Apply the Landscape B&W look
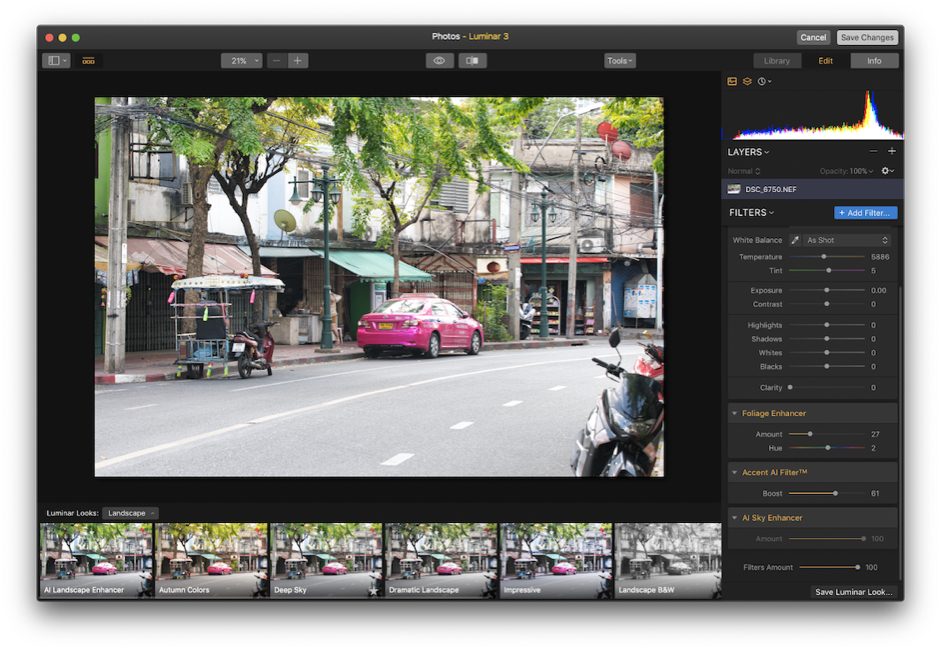The width and height of the screenshot is (941, 650). [x=668, y=561]
